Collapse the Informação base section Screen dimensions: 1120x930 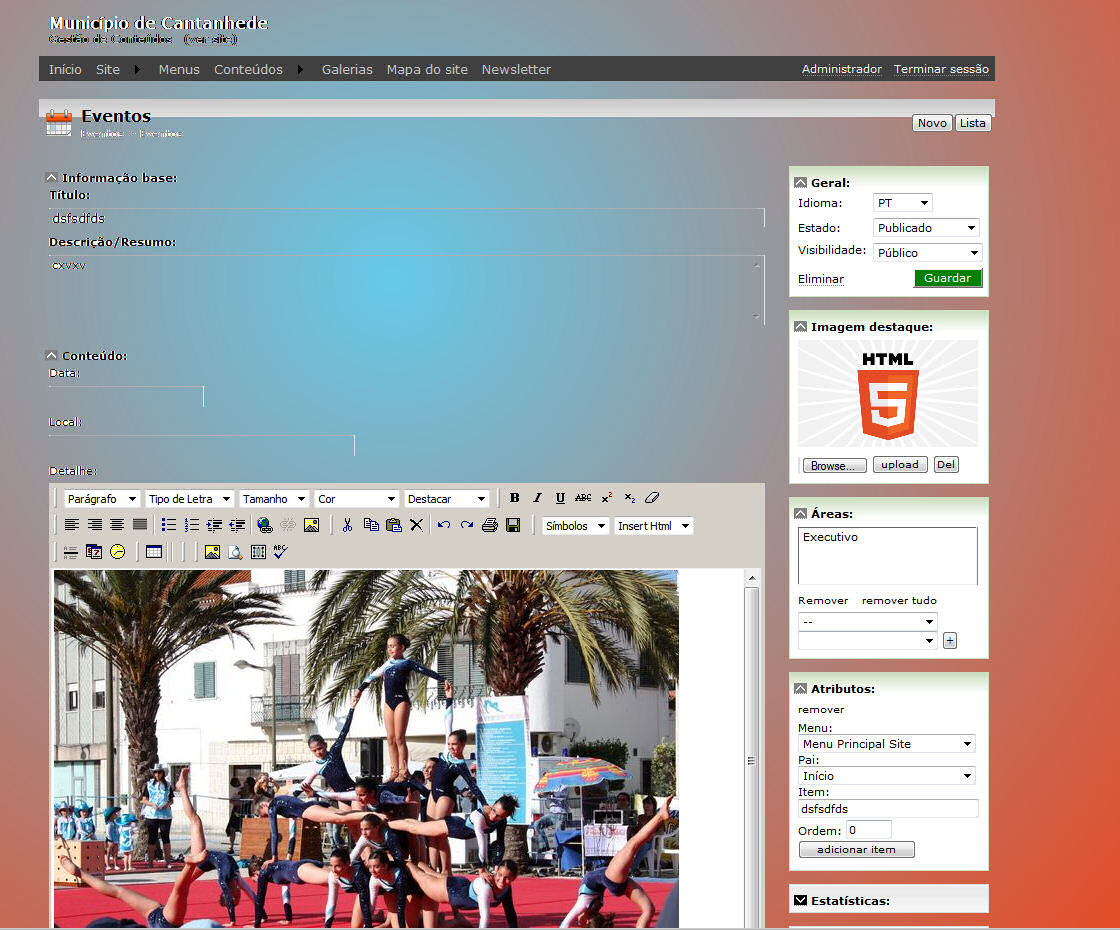click(x=52, y=178)
